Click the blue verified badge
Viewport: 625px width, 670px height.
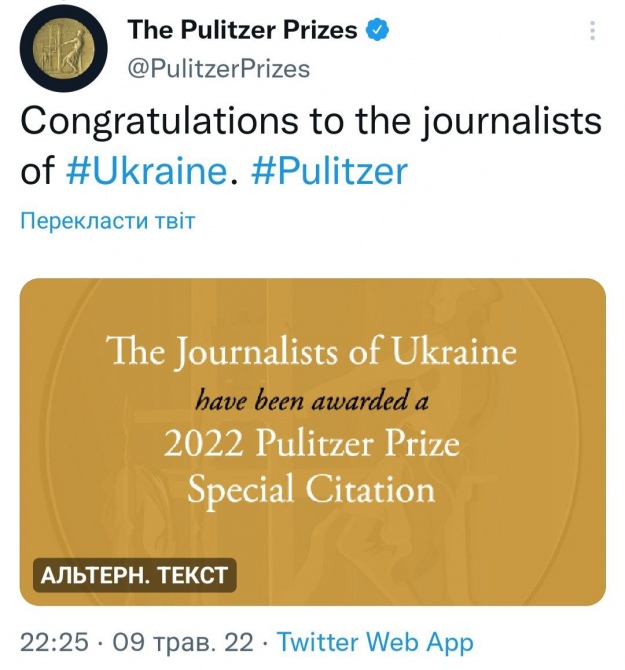pyautogui.click(x=379, y=31)
